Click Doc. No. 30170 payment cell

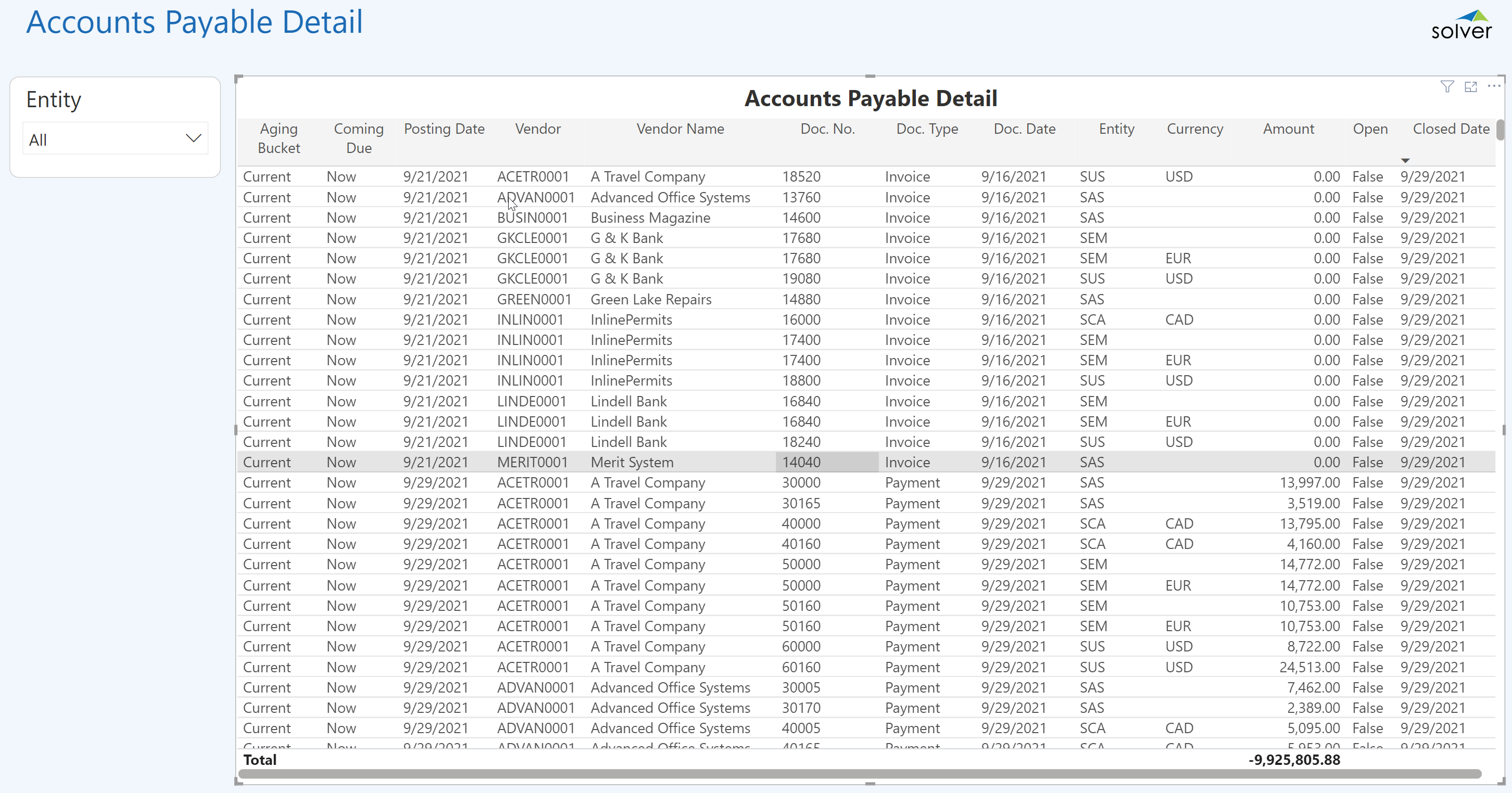click(801, 708)
